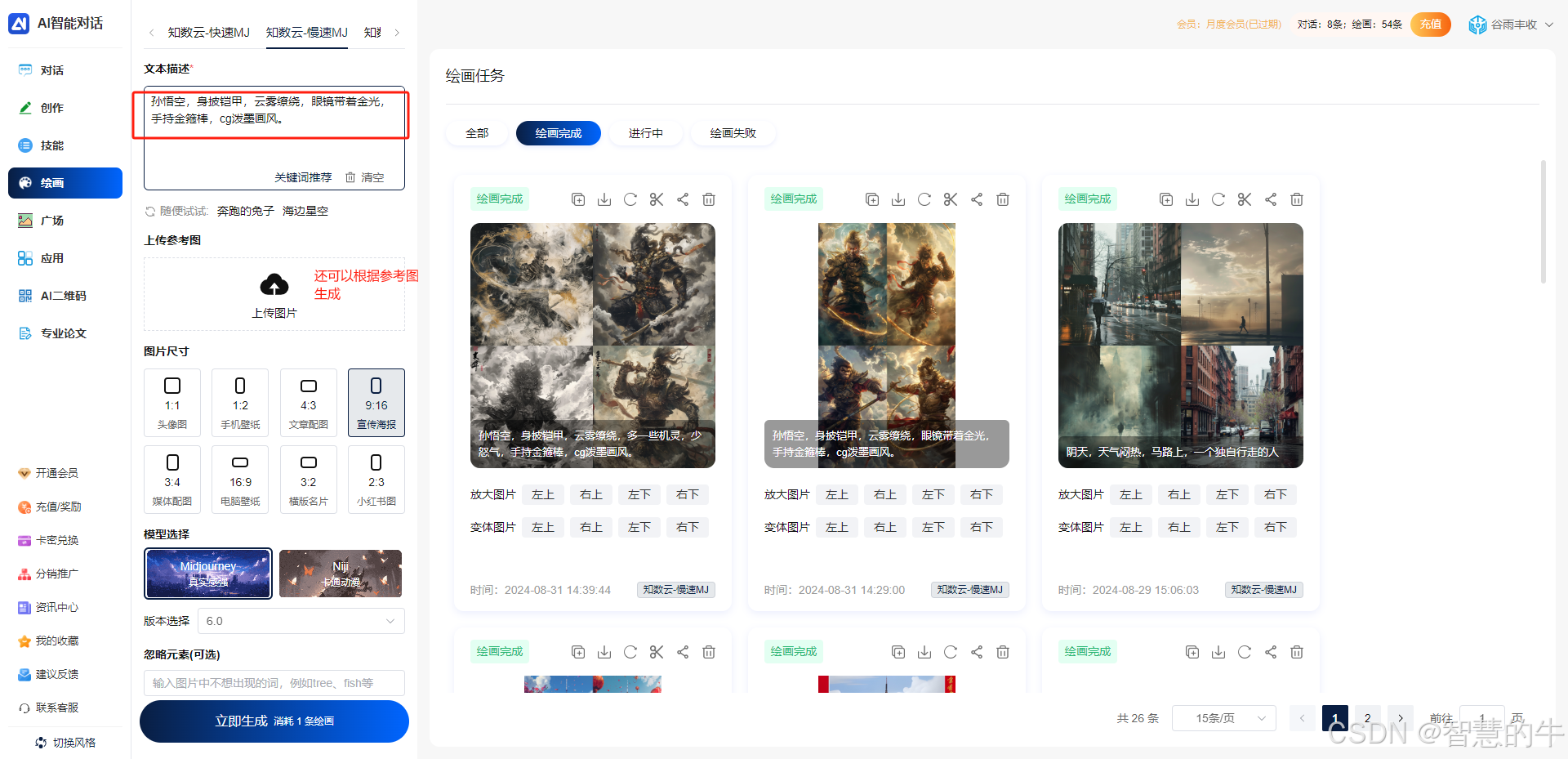Select 3:4 媒体配图 image size
Screen dimensions: 1568x759
coord(172,480)
